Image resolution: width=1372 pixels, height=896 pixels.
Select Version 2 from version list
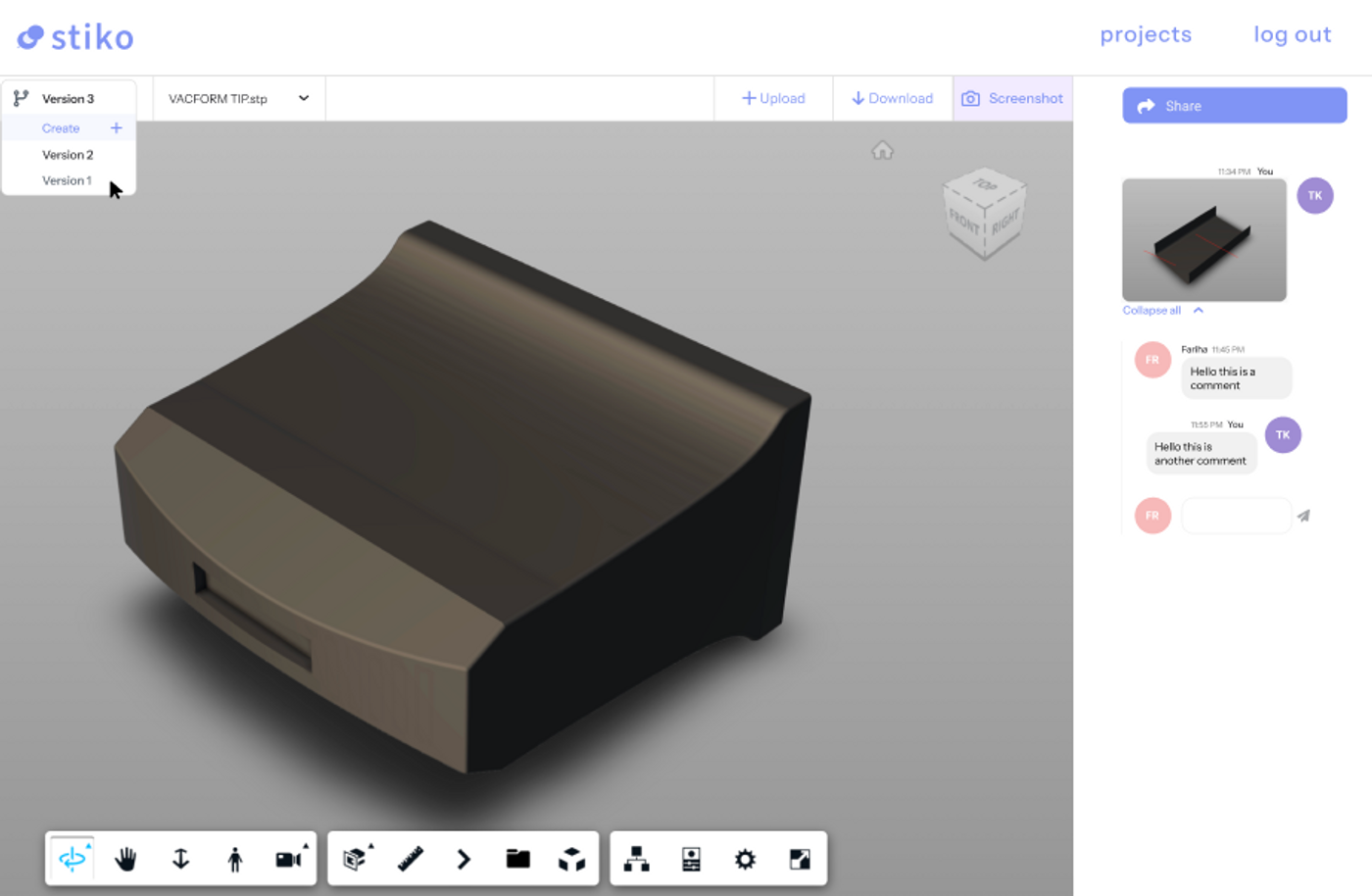click(68, 155)
